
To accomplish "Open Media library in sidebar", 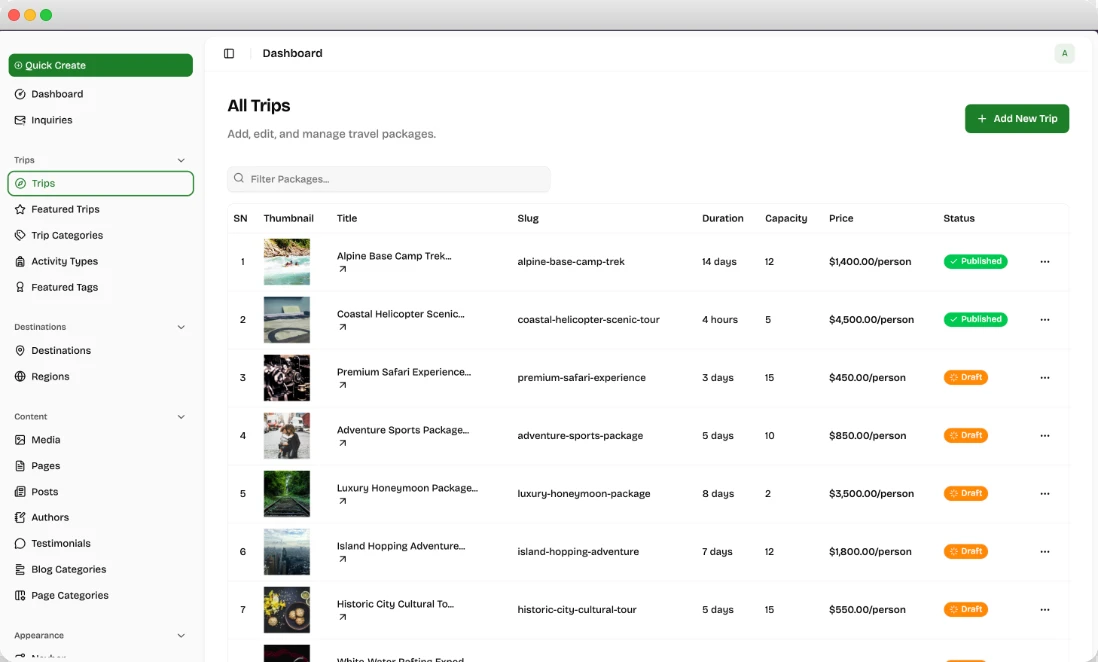I will [x=100, y=440].
